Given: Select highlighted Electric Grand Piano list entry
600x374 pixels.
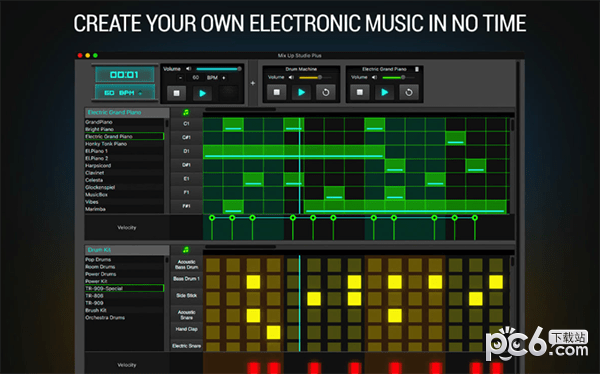Looking at the screenshot, I should 124,136.
